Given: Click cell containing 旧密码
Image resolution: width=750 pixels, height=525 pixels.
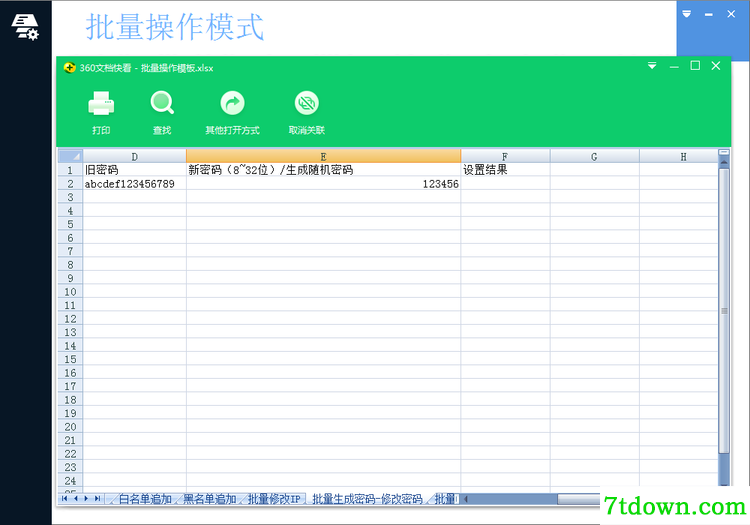Looking at the screenshot, I should (134, 170).
